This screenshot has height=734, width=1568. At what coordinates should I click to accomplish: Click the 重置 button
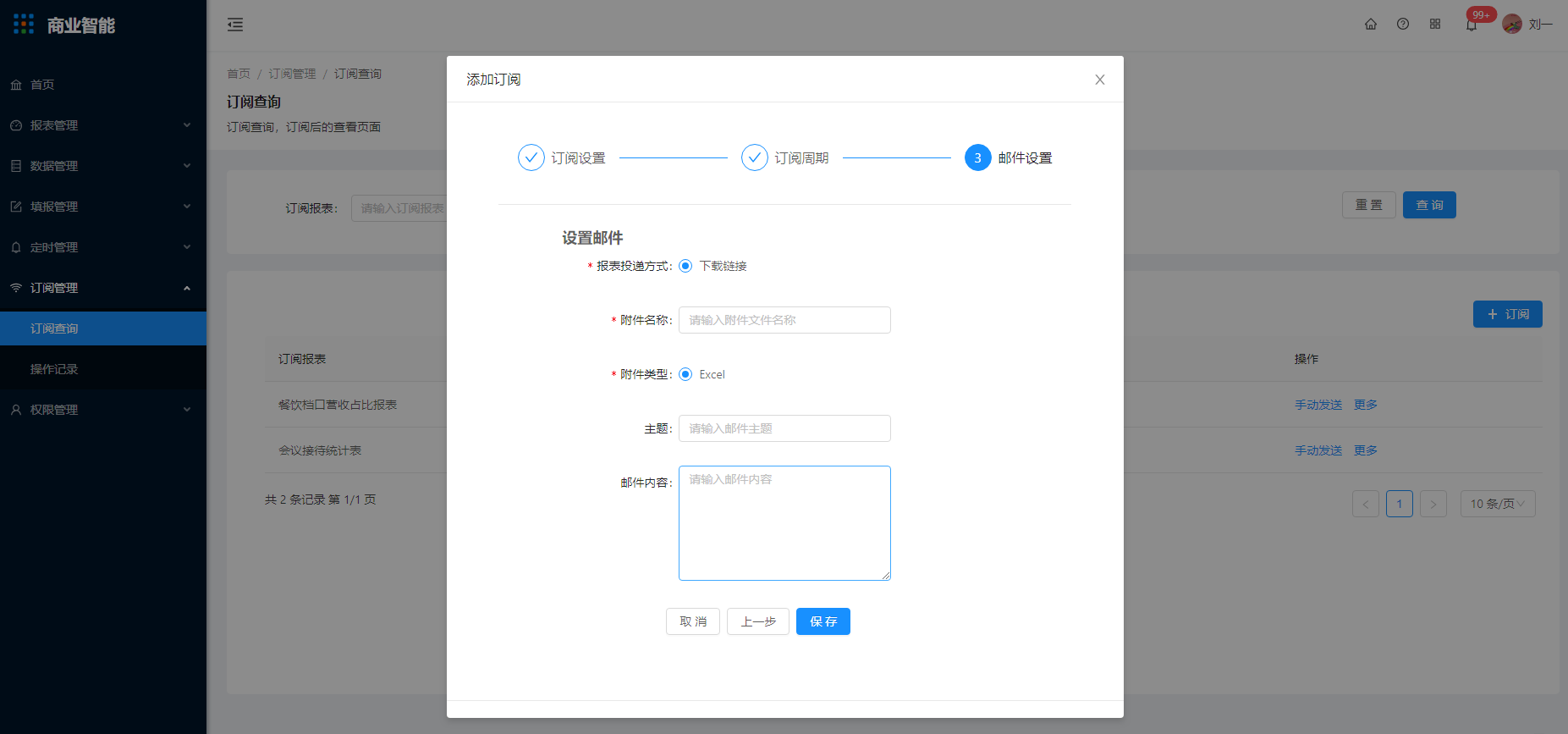1369,205
